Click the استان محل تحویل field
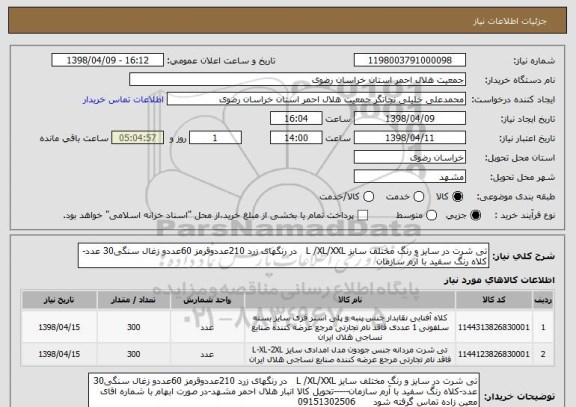The width and height of the screenshot is (576, 407). click(410, 157)
